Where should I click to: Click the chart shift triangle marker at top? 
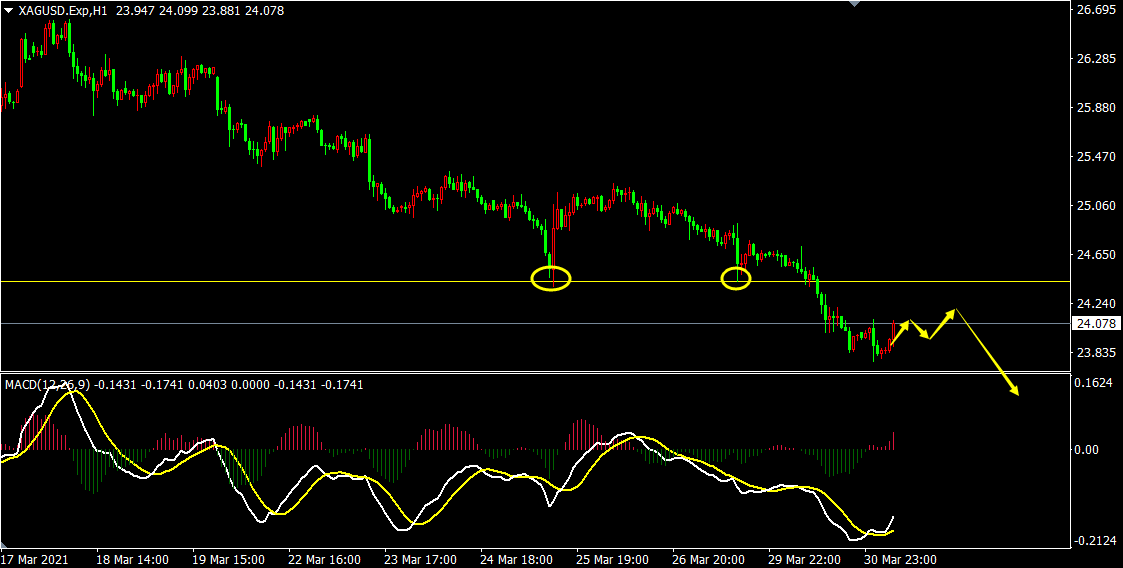(x=853, y=4)
